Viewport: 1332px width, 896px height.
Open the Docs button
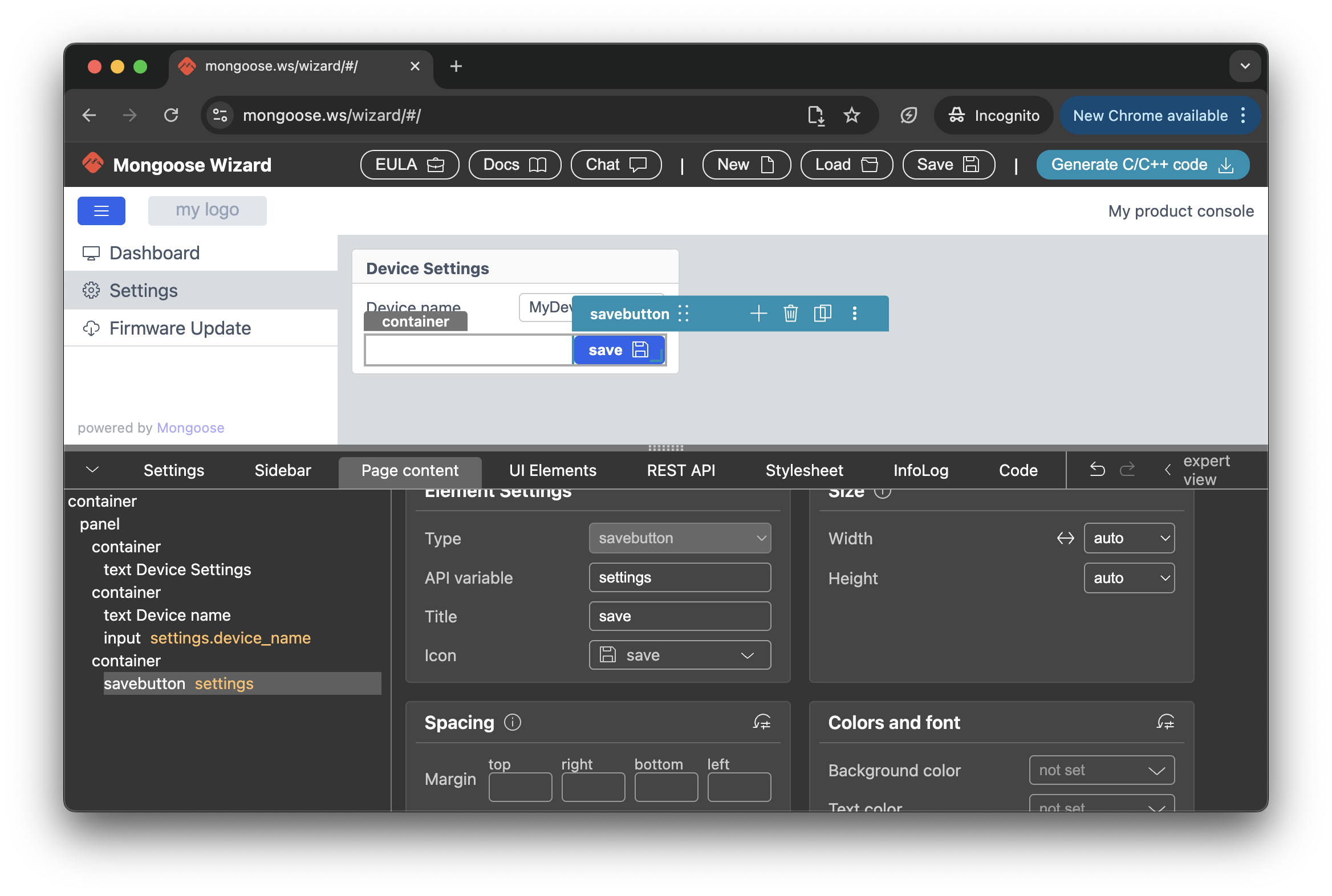click(x=514, y=165)
